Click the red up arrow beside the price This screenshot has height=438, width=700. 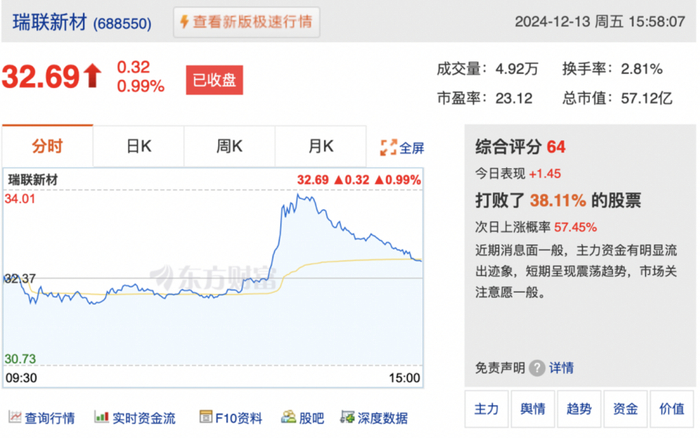(93, 75)
